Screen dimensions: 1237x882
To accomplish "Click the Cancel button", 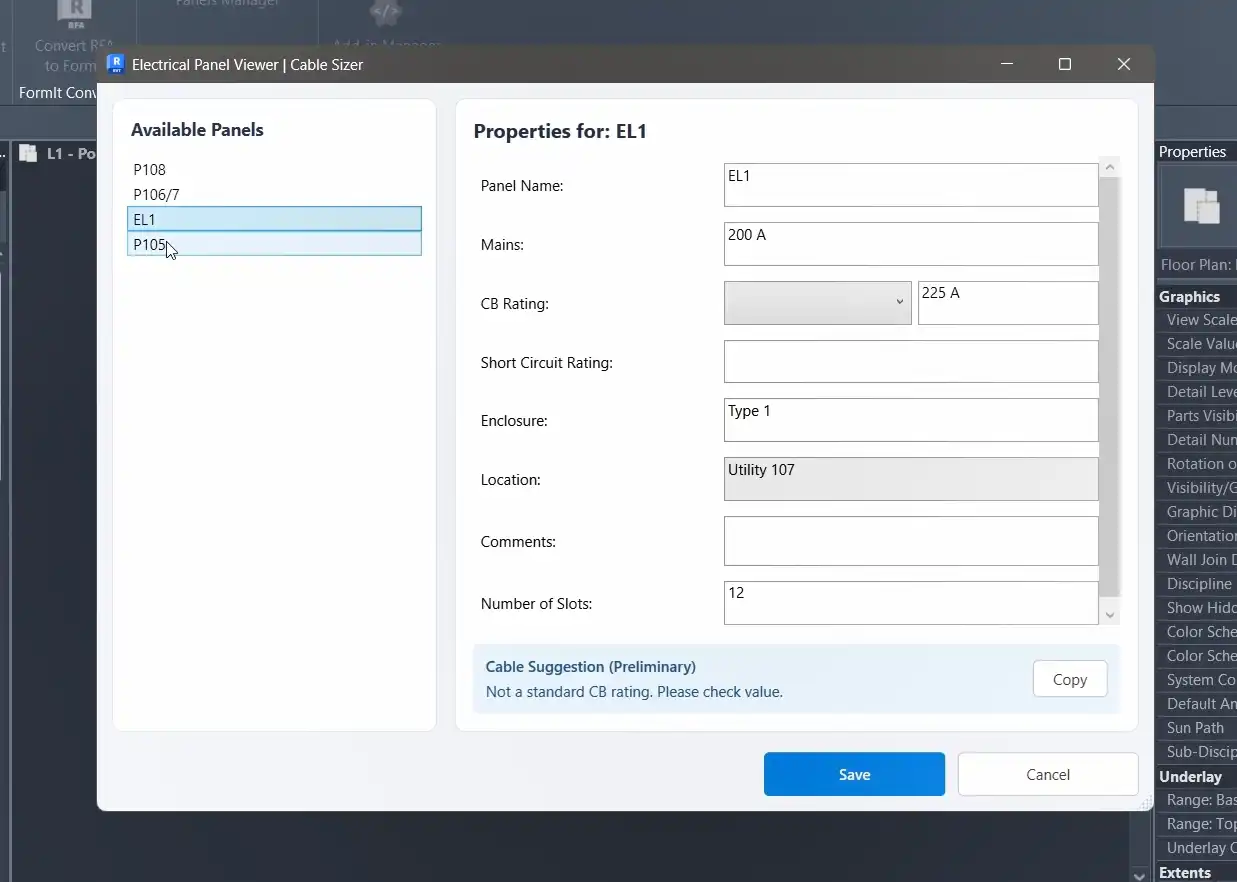I will [x=1047, y=774].
